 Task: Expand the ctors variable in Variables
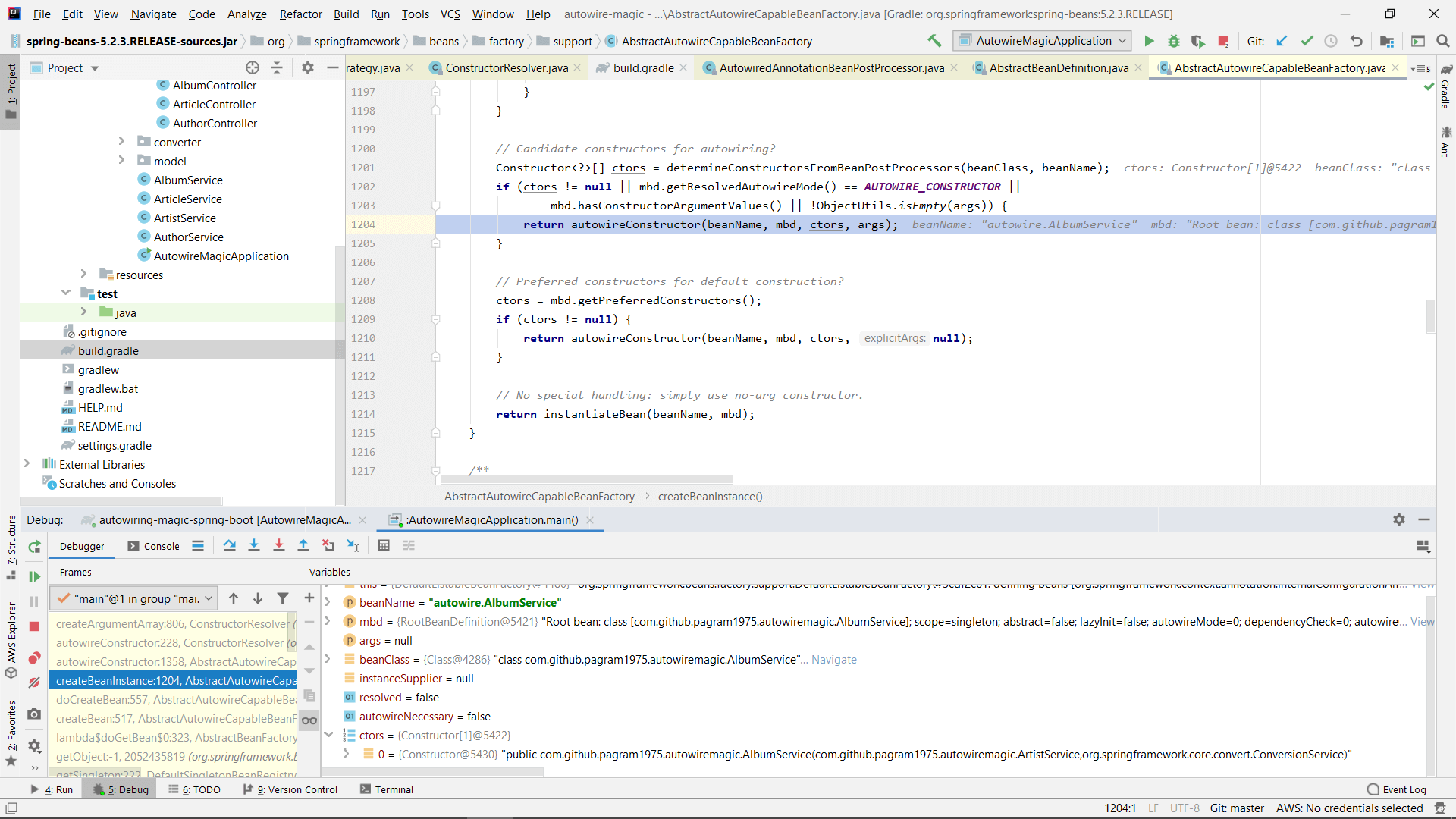[328, 735]
